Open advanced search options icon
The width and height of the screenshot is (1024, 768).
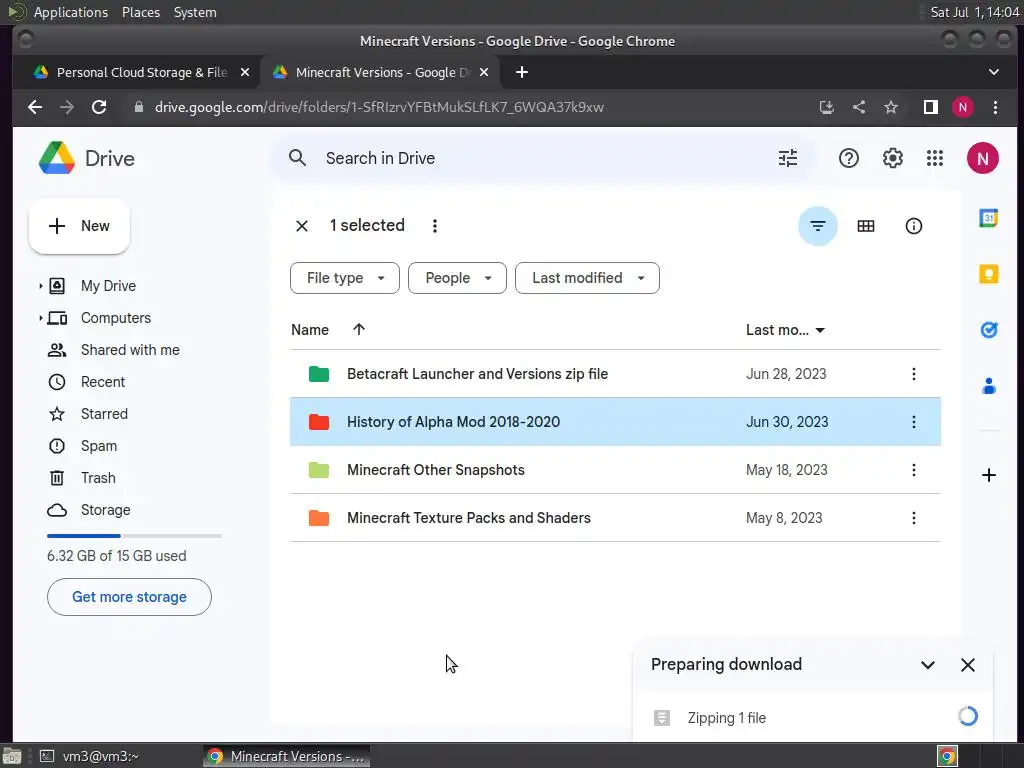788,158
